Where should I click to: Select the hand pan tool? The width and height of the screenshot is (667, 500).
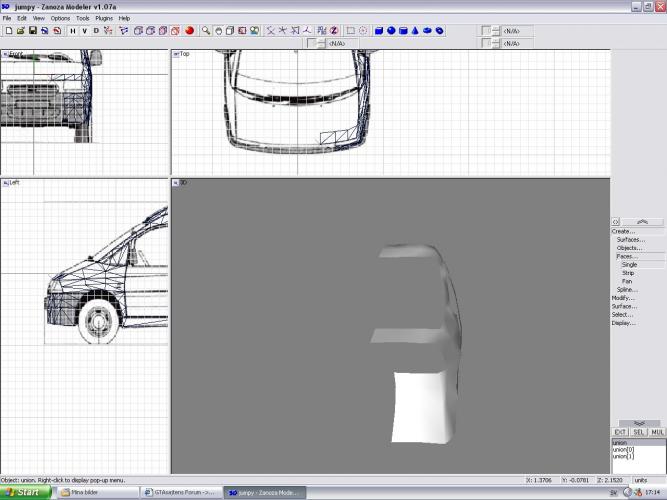tap(218, 31)
